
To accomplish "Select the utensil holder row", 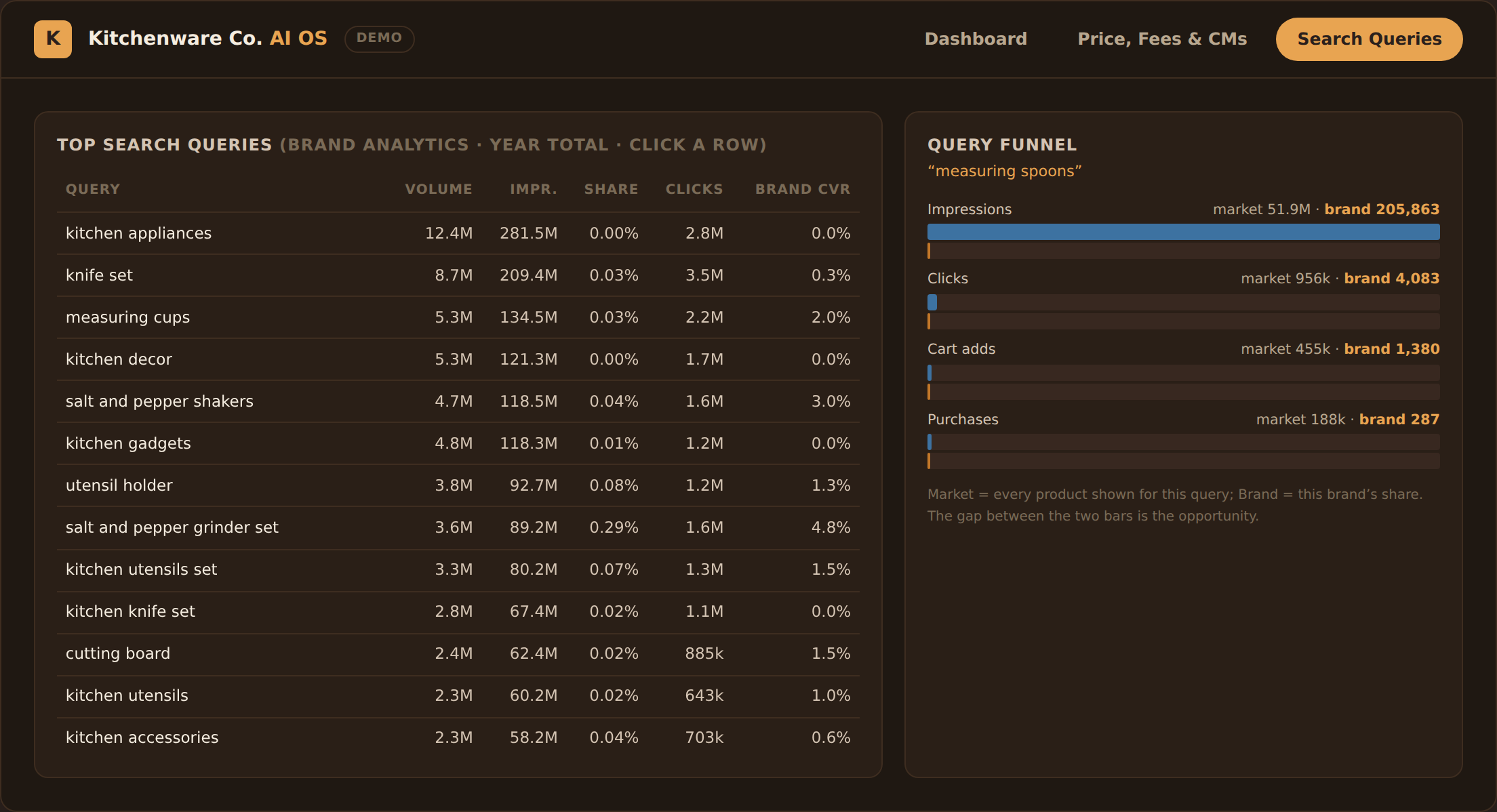I will pyautogui.click(x=458, y=485).
